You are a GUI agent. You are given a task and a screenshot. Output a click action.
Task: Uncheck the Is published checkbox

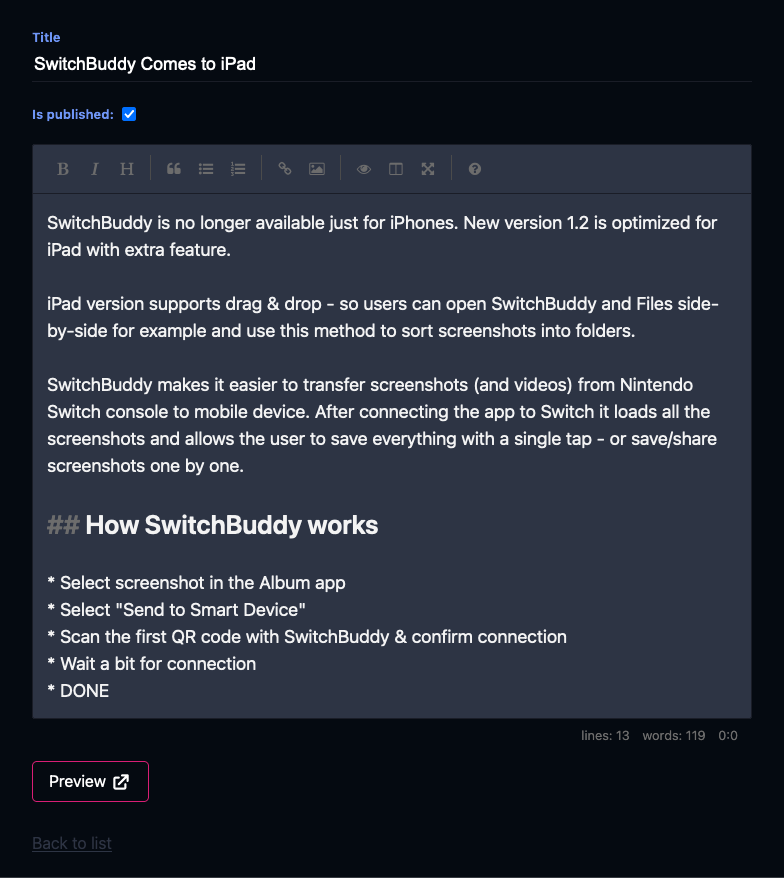pyautogui.click(x=129, y=114)
